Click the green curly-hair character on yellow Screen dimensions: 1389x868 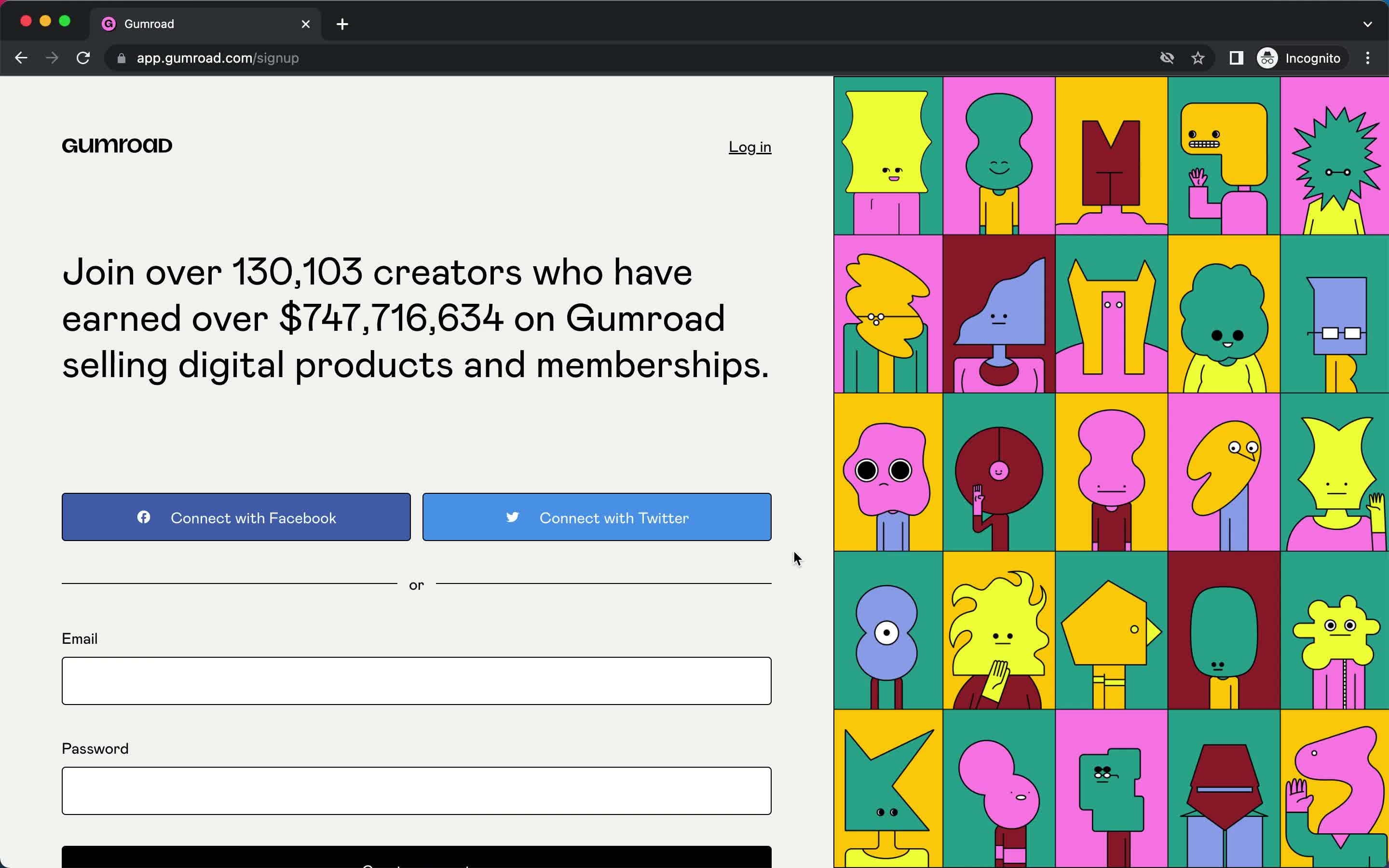[x=1224, y=314]
